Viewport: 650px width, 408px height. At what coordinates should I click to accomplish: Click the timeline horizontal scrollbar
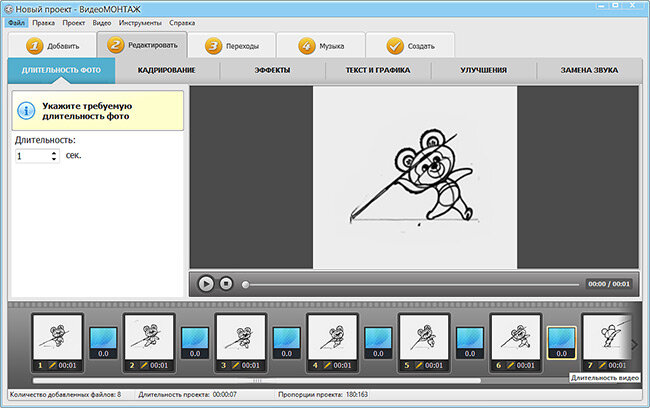(x=257, y=380)
